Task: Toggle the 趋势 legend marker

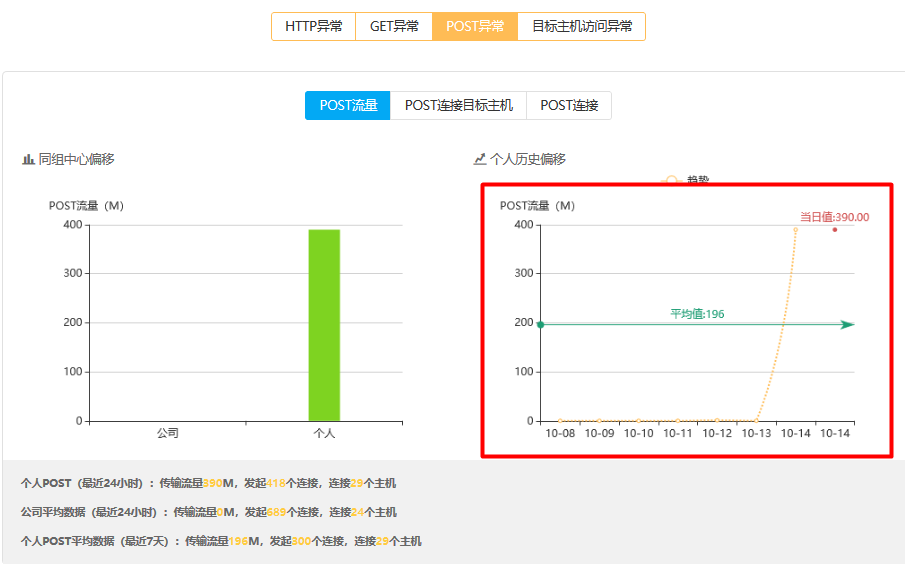Action: [x=671, y=180]
